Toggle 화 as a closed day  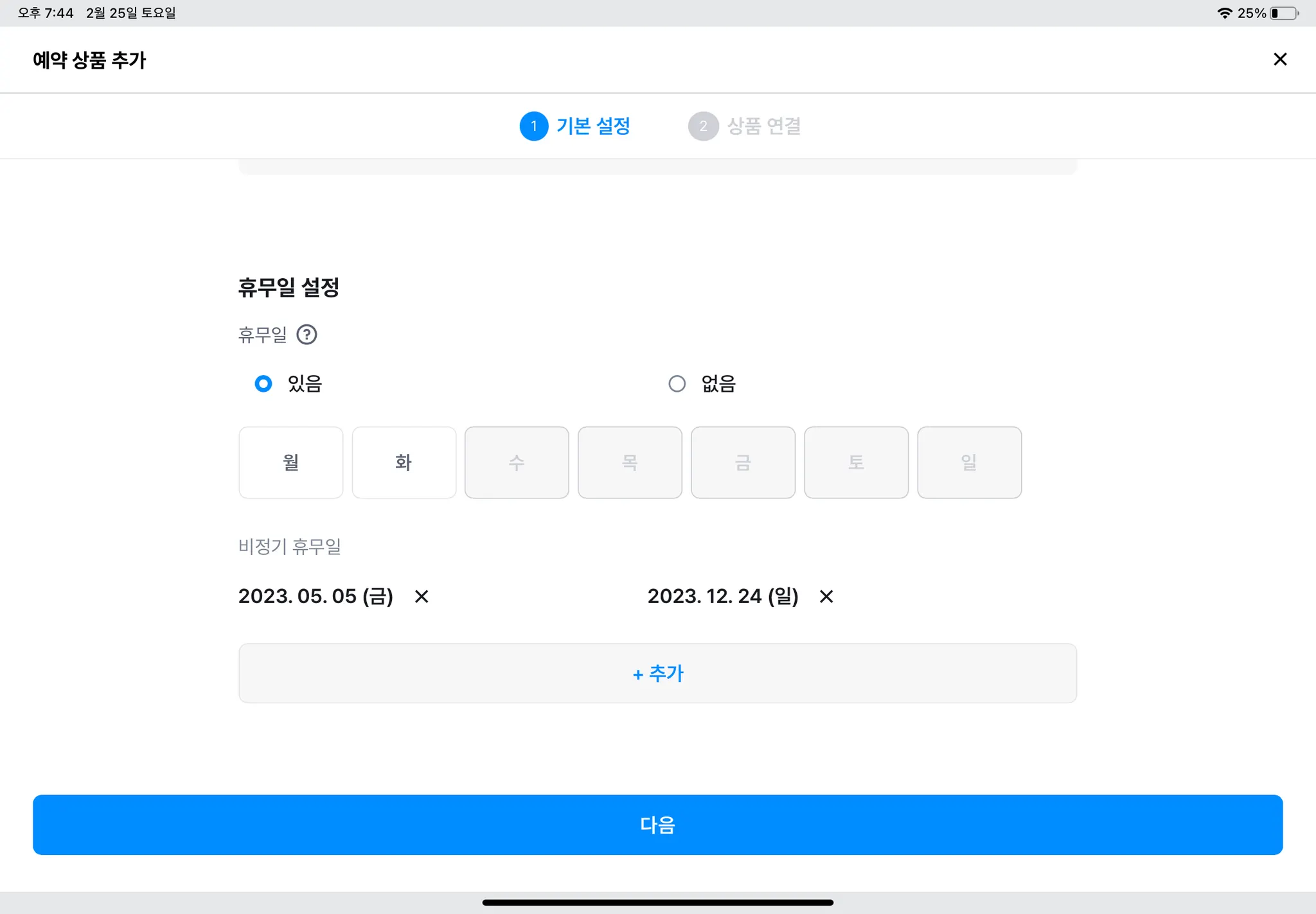404,462
